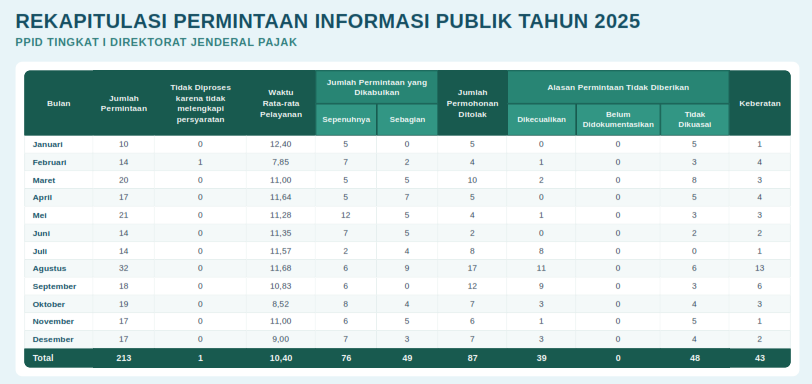Select the "Sepenuhnya" sub-header
This screenshot has width=812, height=384.
(x=346, y=120)
